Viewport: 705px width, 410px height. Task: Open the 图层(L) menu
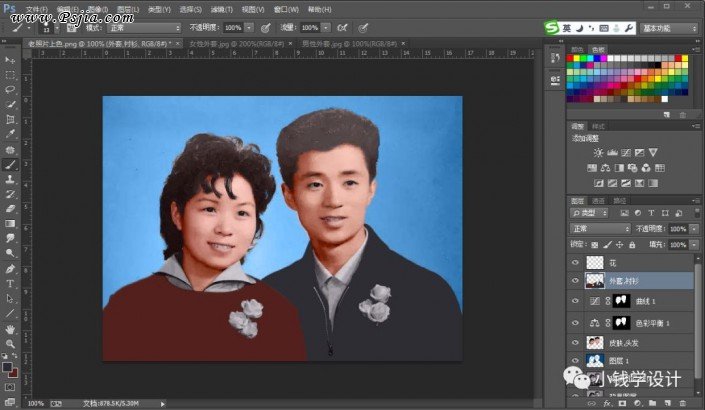click(128, 9)
